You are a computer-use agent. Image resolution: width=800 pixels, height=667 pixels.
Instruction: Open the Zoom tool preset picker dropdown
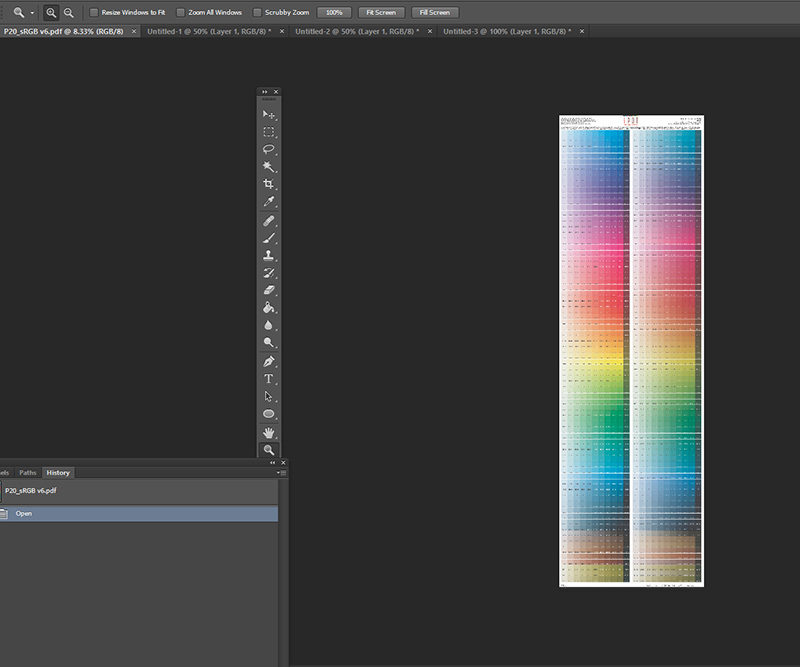pos(32,13)
